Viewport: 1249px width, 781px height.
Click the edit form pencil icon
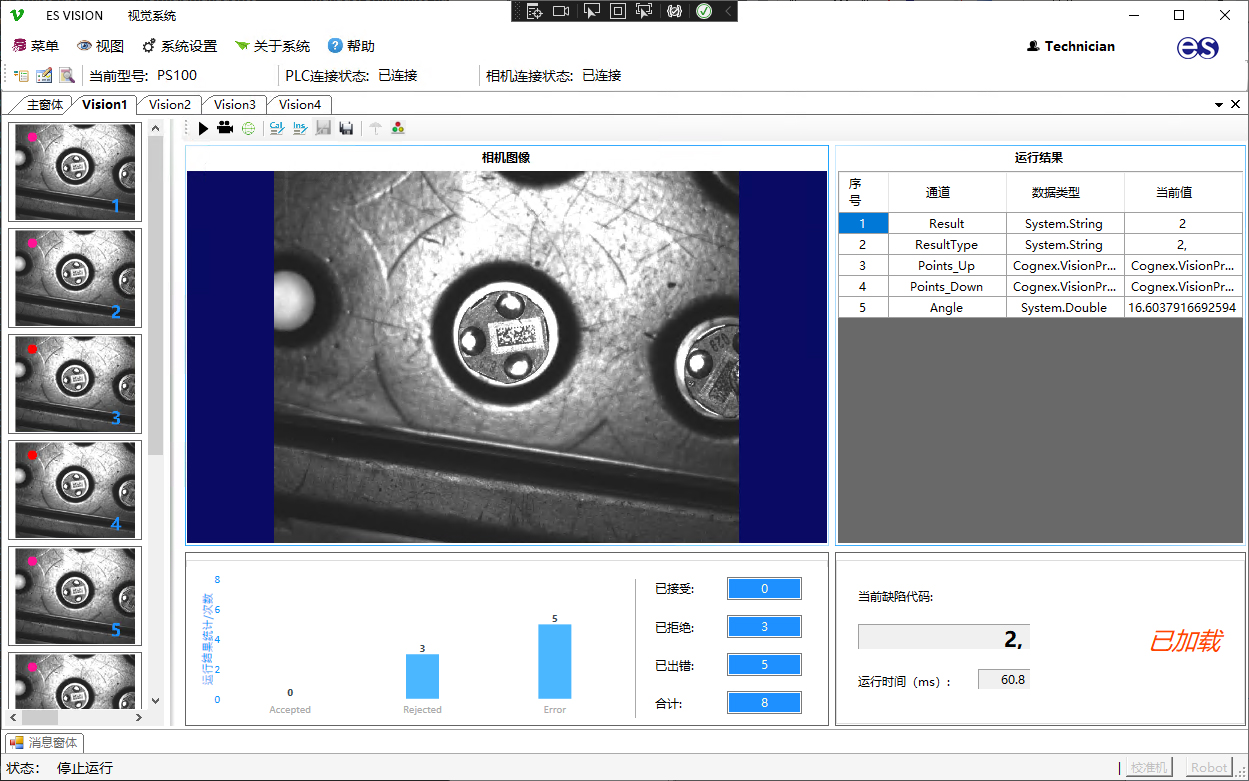[x=44, y=75]
